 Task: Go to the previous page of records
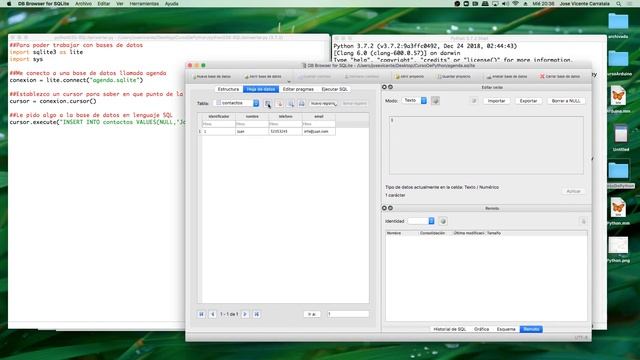click(213, 314)
